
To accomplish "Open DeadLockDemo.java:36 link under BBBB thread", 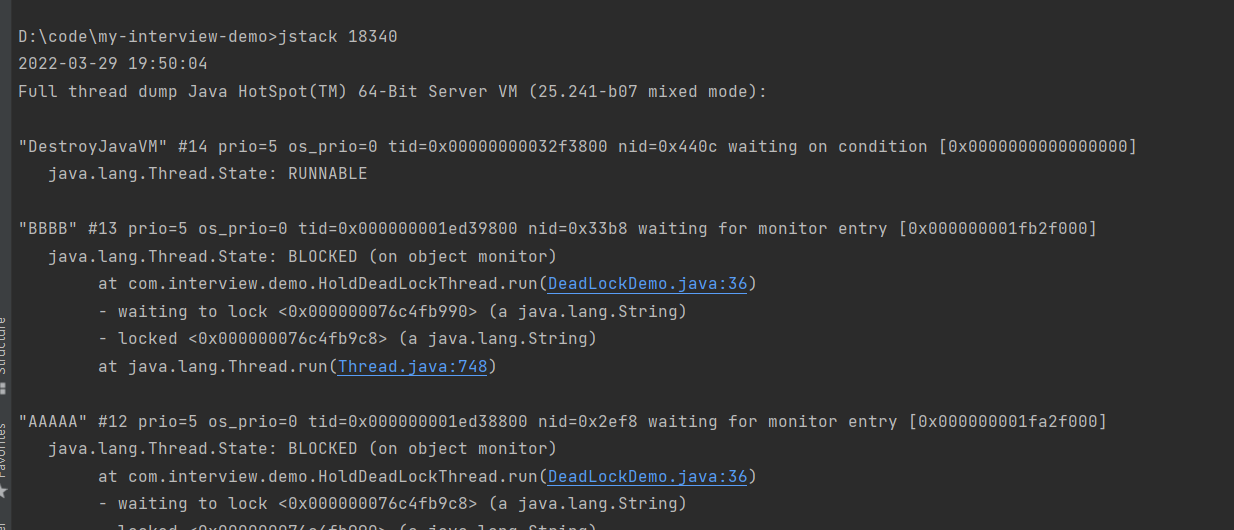I will [x=648, y=284].
